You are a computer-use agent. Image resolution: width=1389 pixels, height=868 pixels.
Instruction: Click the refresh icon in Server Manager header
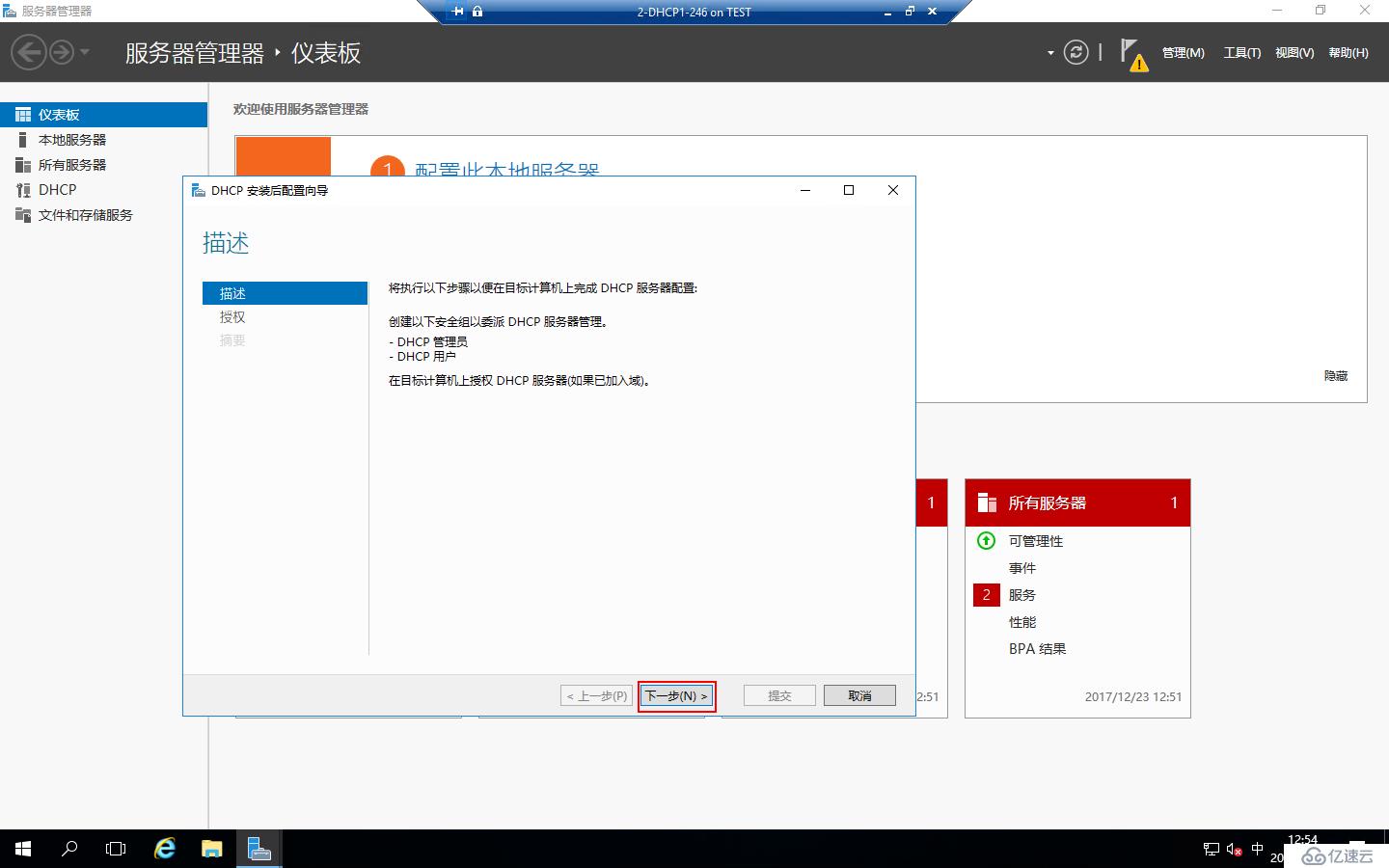pyautogui.click(x=1076, y=52)
